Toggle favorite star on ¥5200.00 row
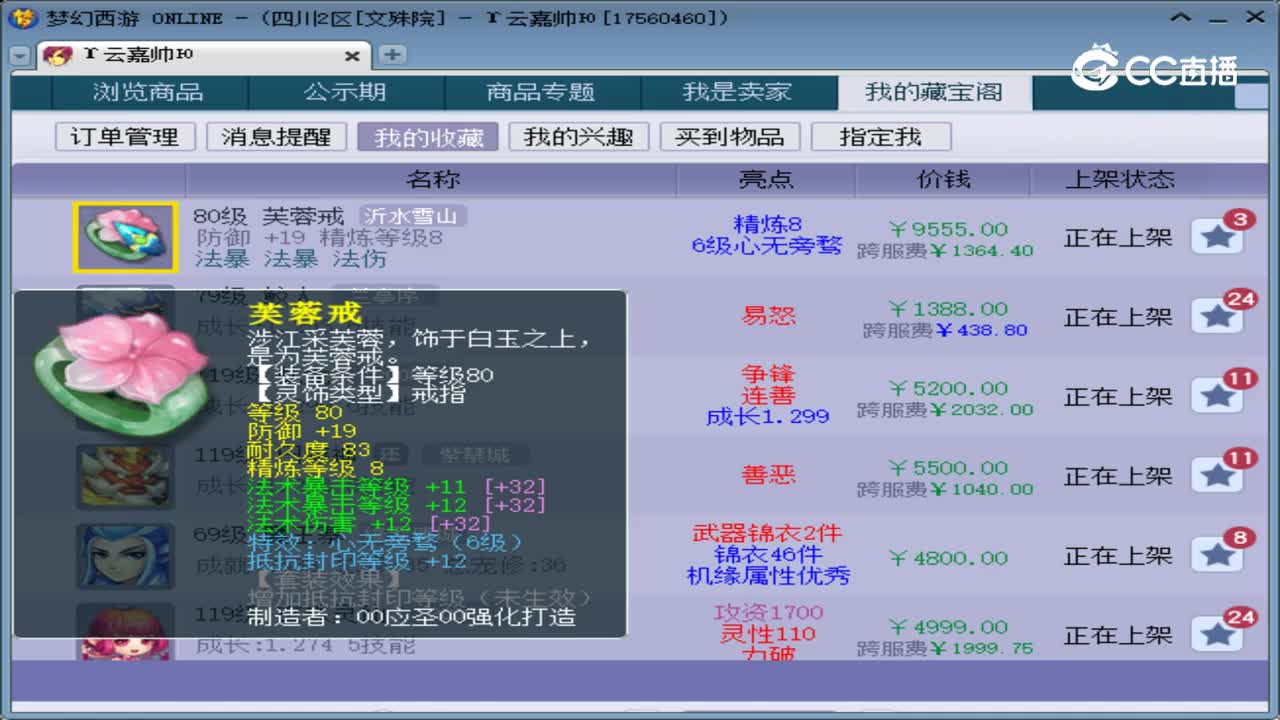 click(x=1217, y=397)
